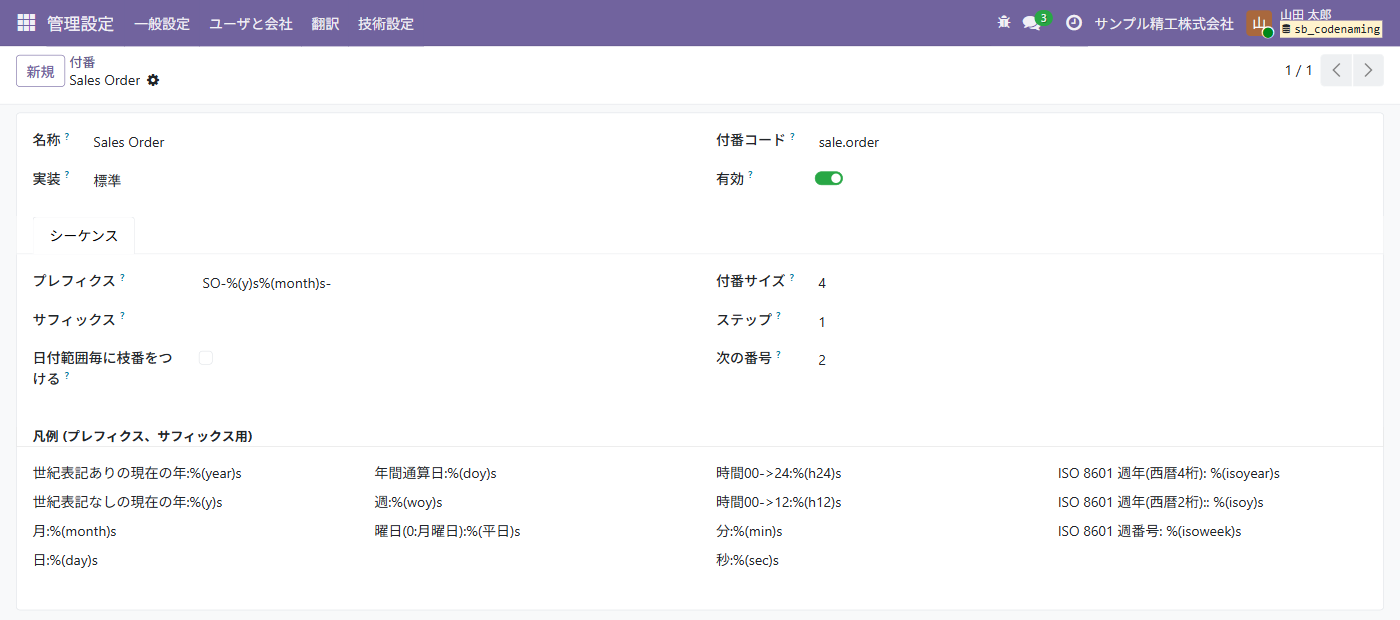Select the シーケンス tab
The height and width of the screenshot is (620, 1400).
(84, 236)
